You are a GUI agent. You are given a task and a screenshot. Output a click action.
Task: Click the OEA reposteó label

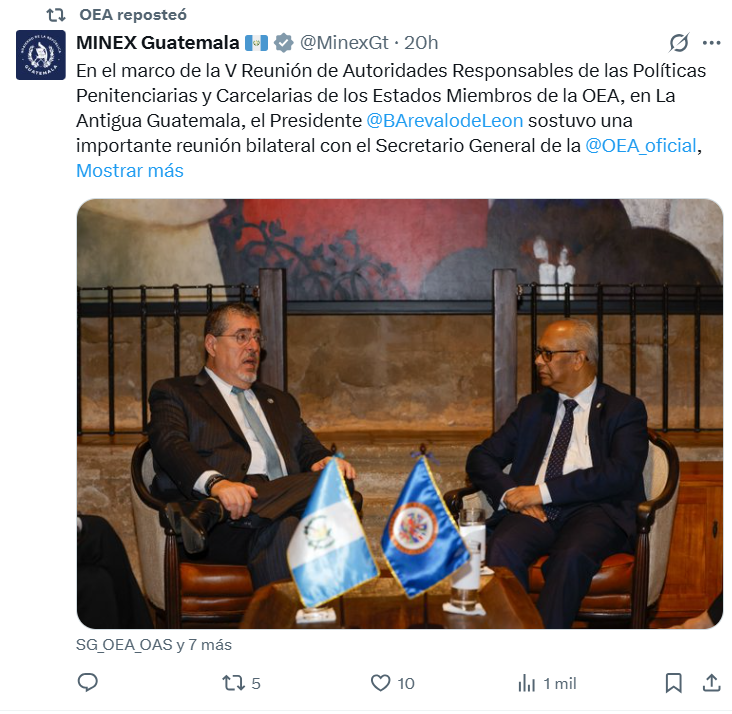[x=133, y=15]
